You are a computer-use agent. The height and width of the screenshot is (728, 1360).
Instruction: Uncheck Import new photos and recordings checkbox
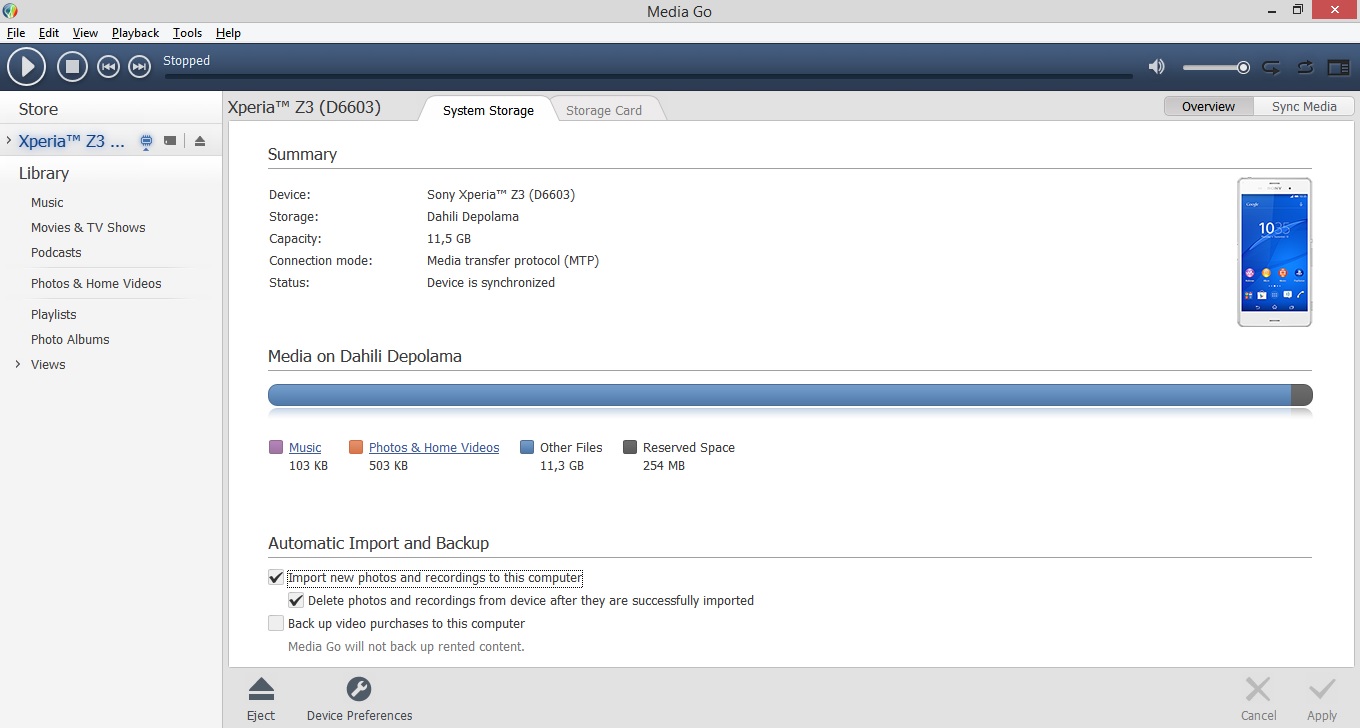276,577
